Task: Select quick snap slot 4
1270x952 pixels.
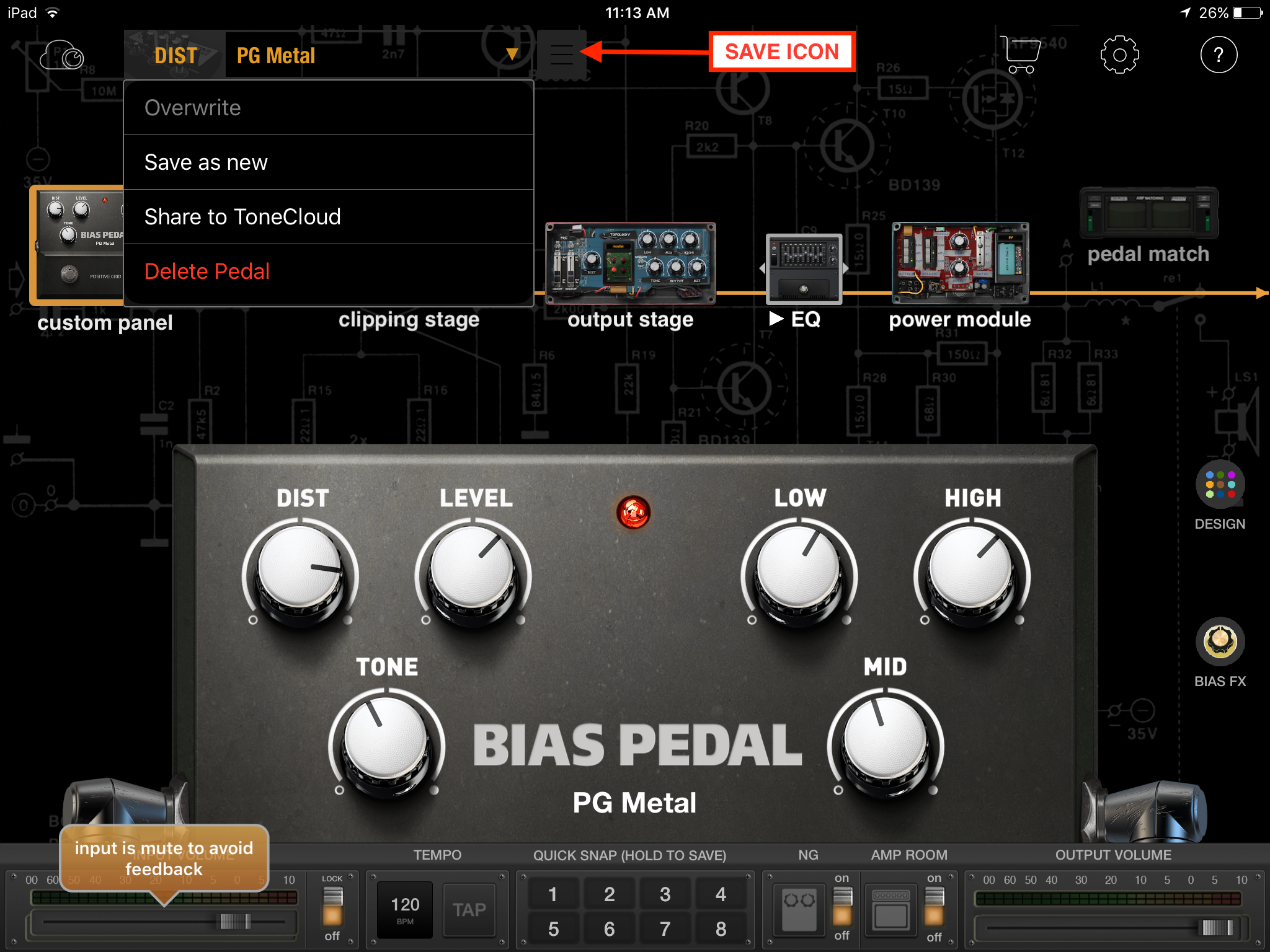Action: coord(721,894)
